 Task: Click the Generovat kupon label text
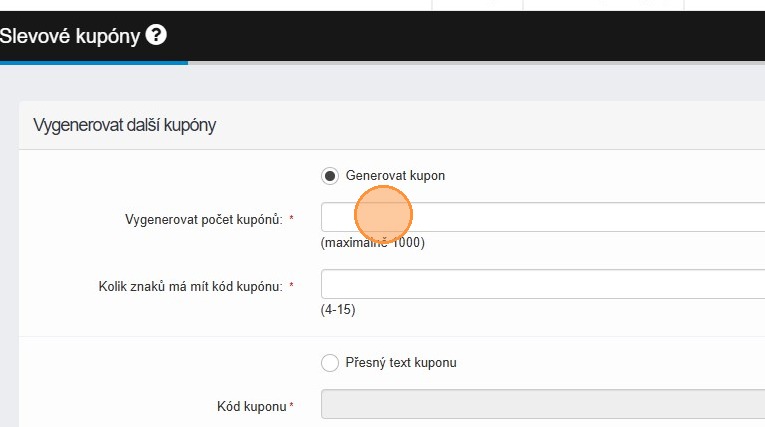(395, 176)
